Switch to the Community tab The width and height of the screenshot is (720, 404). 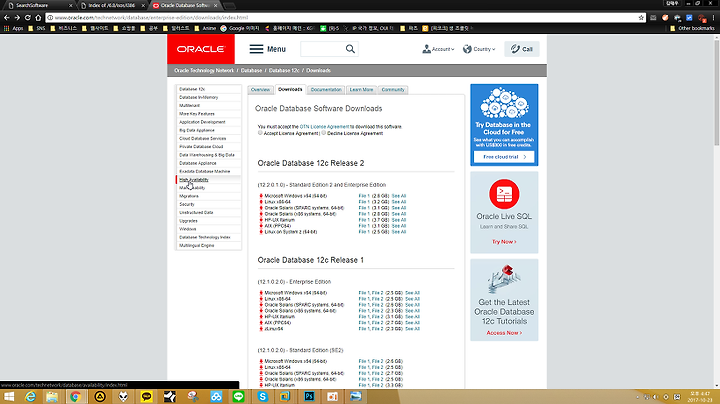point(393,90)
